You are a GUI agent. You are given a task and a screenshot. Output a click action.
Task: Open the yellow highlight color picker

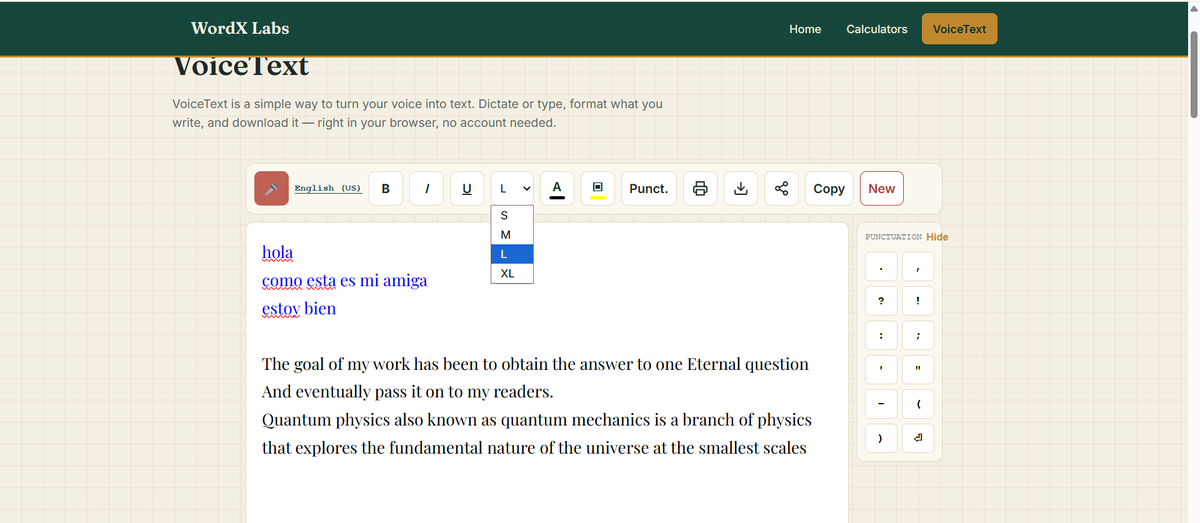click(597, 188)
